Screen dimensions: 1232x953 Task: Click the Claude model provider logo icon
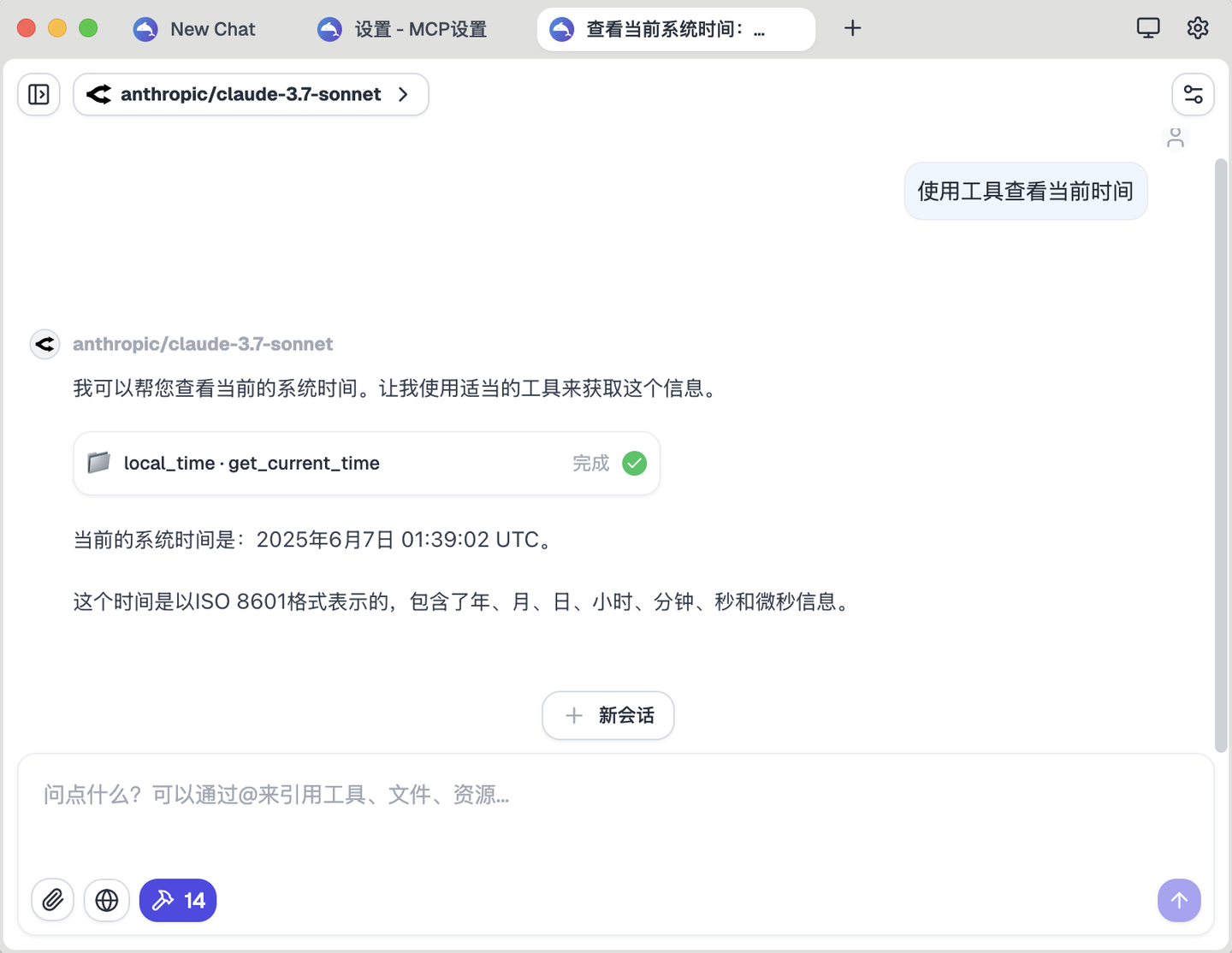(x=98, y=94)
